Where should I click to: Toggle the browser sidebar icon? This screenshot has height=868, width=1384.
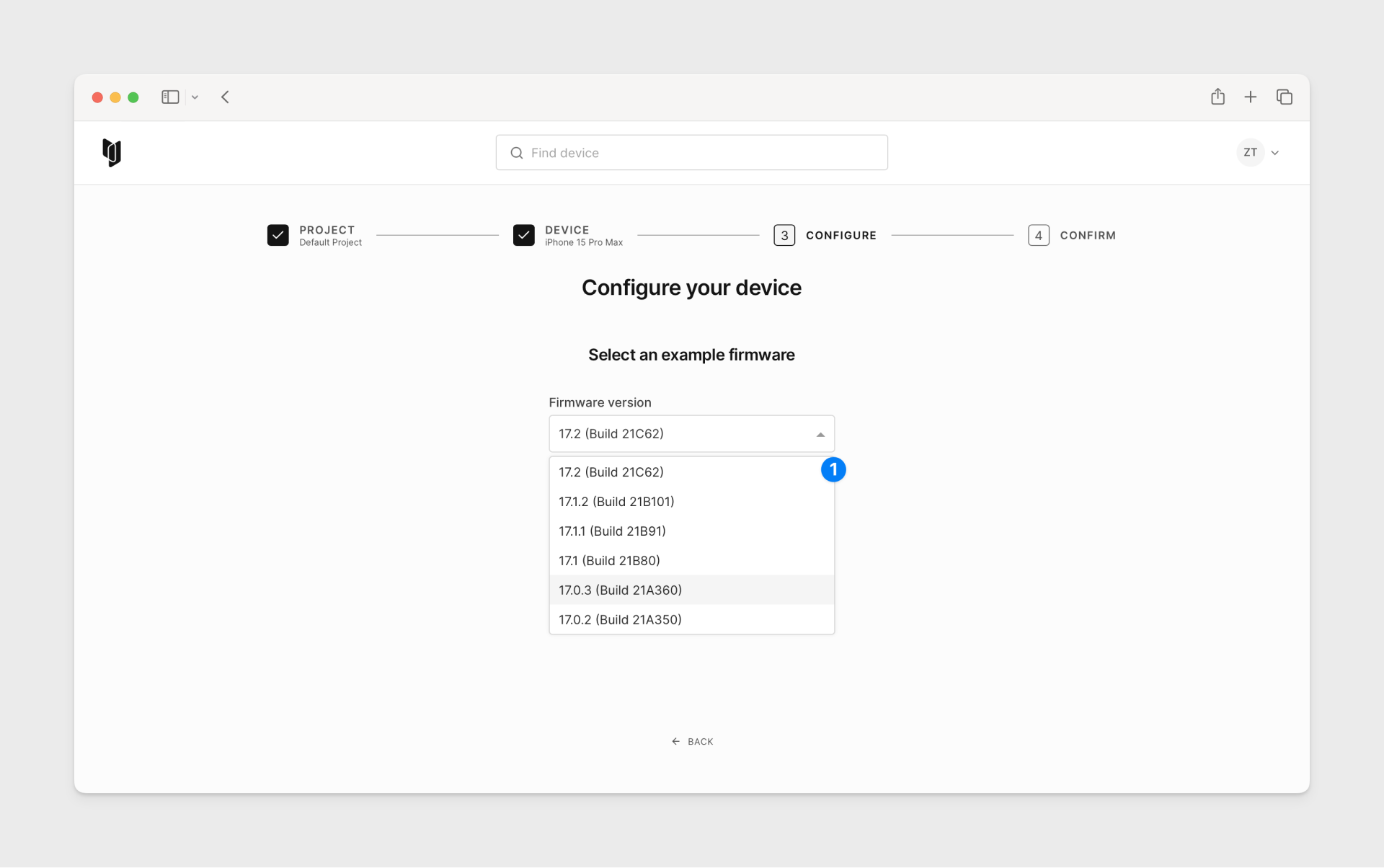coord(170,97)
